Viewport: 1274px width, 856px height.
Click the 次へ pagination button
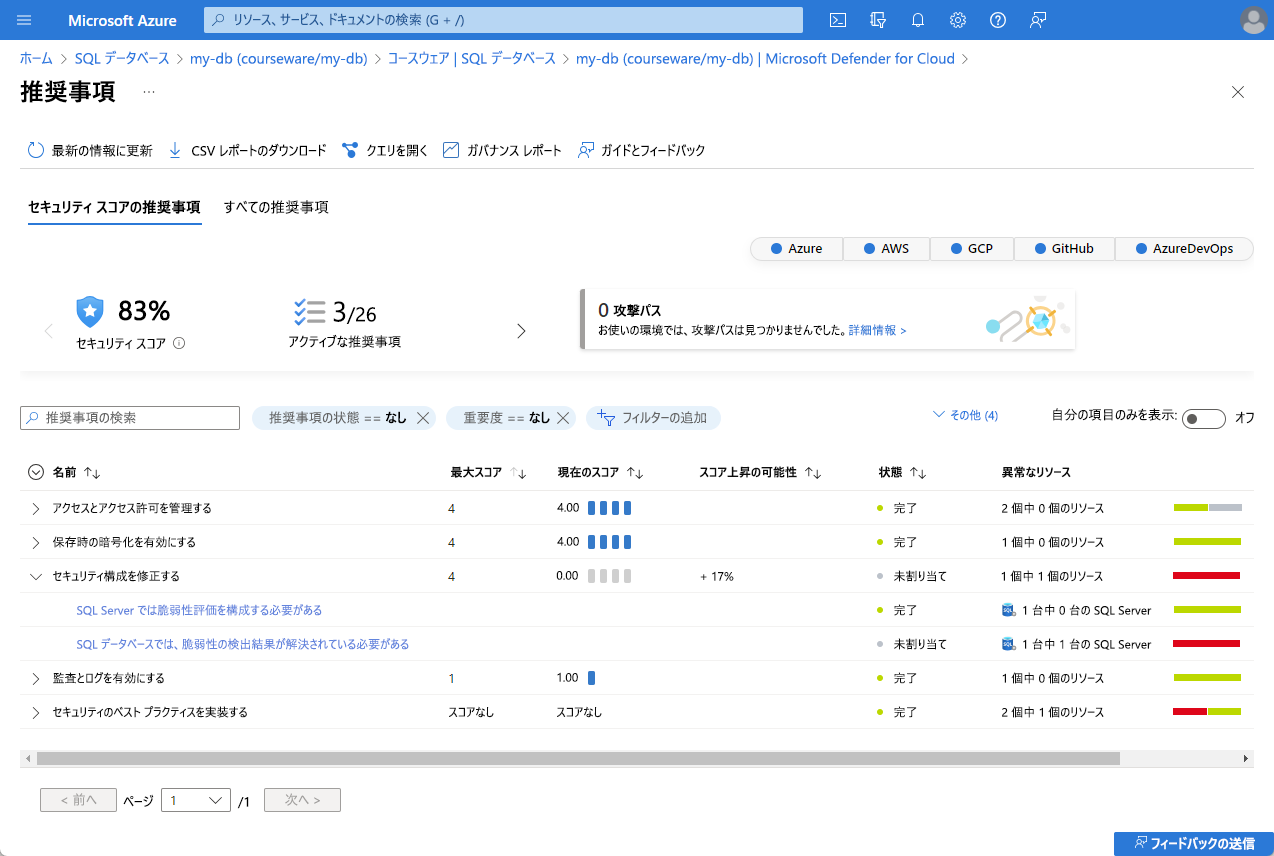coord(302,800)
